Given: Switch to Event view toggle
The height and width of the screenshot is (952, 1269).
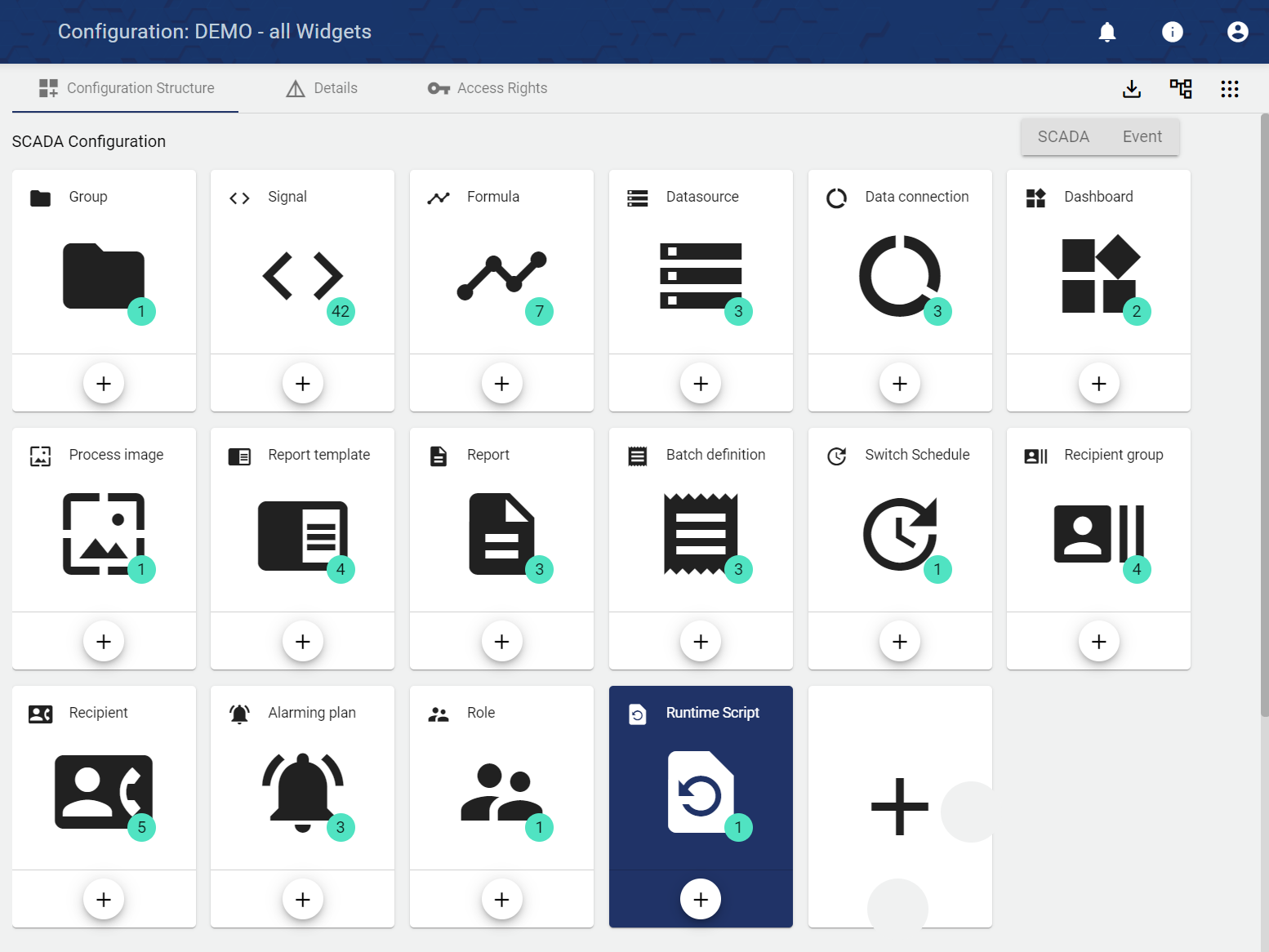Looking at the screenshot, I should 1141,136.
